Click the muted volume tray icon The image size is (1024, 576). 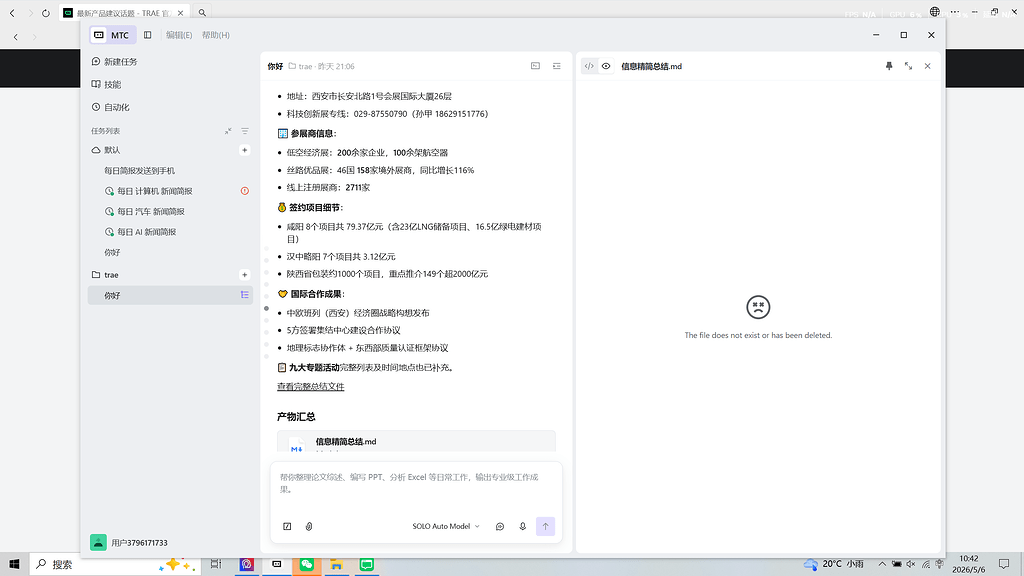pos(911,564)
